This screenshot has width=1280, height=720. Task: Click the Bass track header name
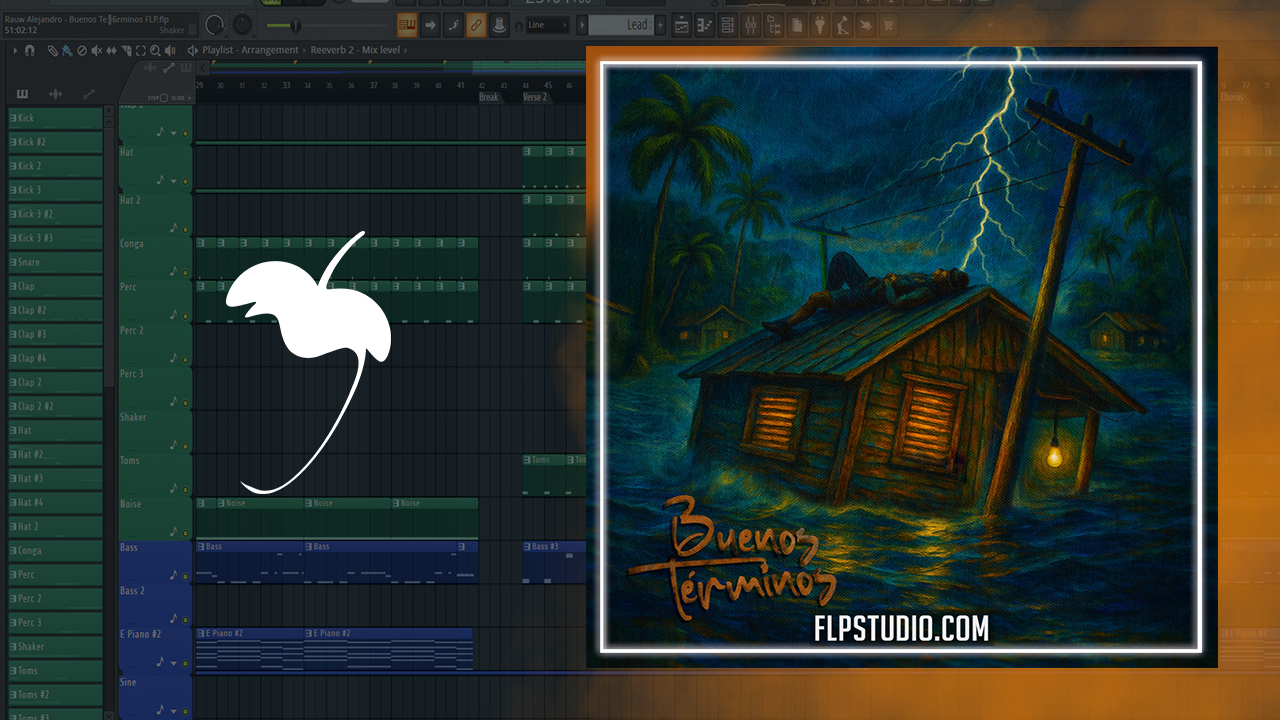pyautogui.click(x=129, y=548)
